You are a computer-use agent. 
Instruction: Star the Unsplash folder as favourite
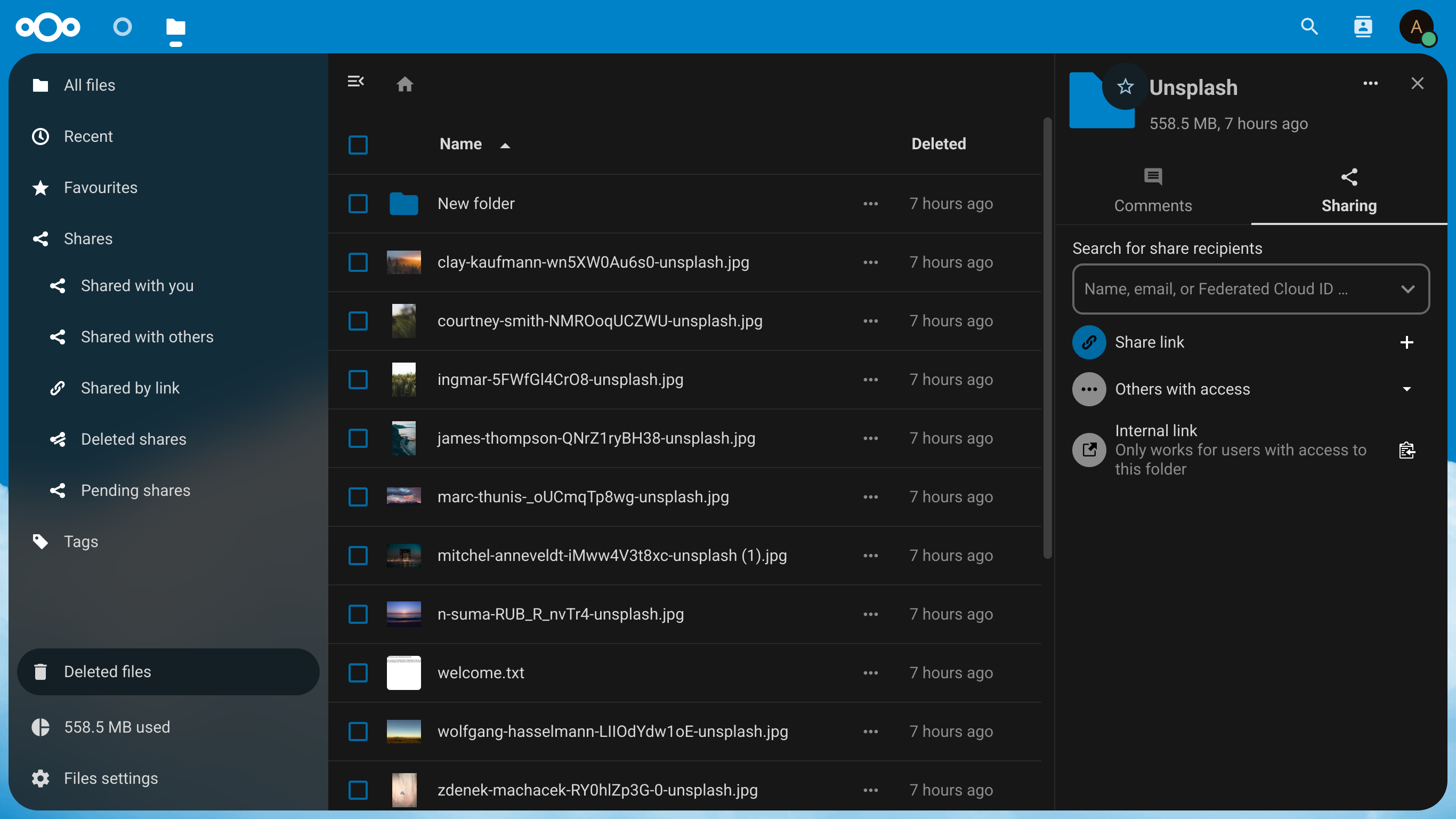point(1125,86)
